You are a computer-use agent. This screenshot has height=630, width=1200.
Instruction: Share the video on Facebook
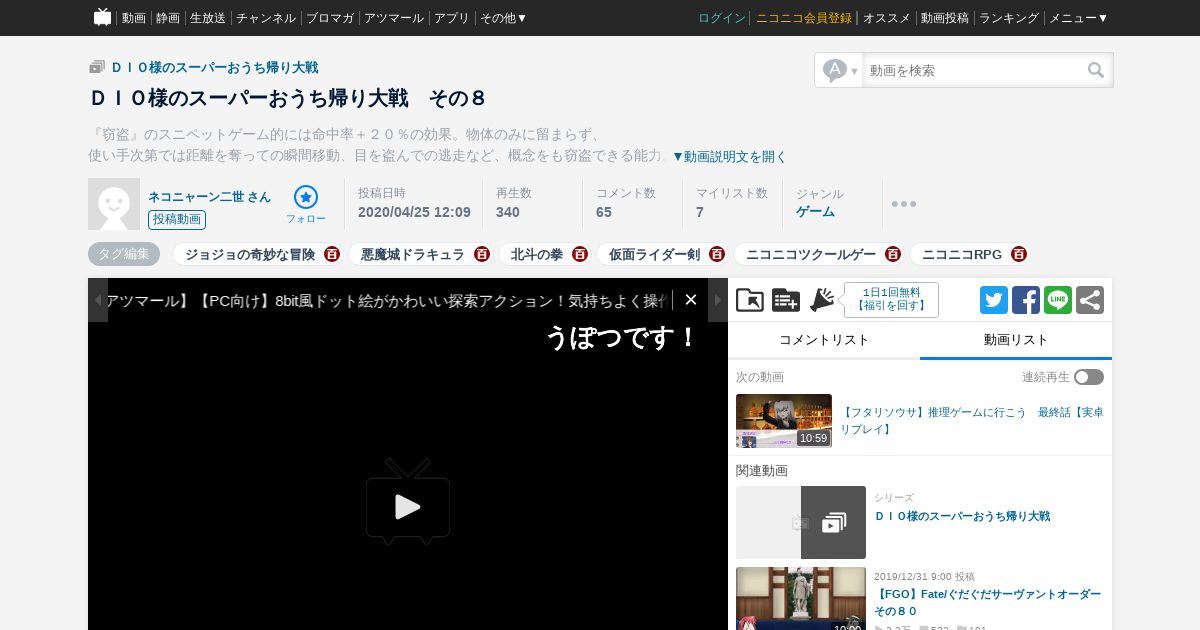[x=1026, y=300]
